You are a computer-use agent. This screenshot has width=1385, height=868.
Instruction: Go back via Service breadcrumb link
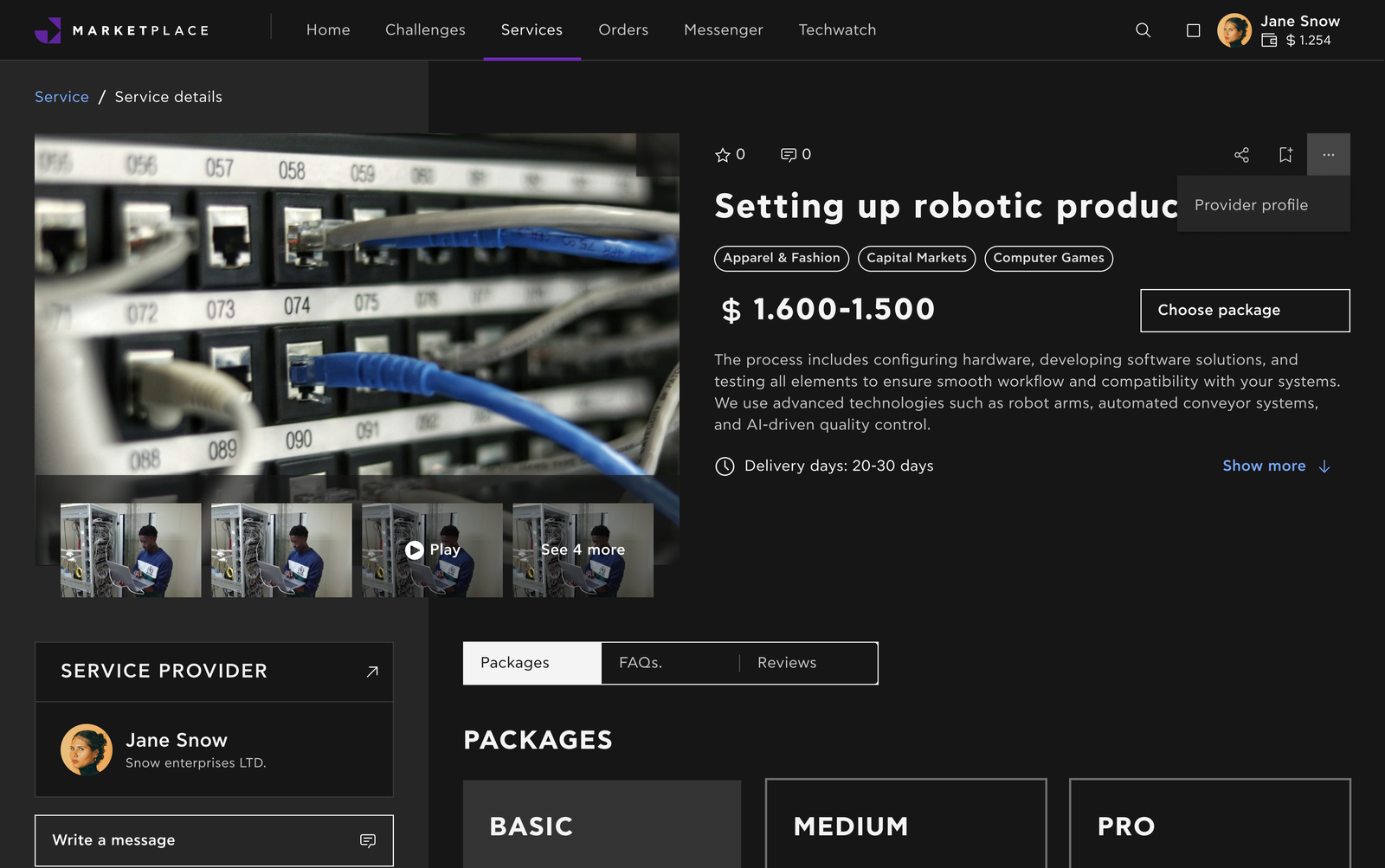point(61,97)
